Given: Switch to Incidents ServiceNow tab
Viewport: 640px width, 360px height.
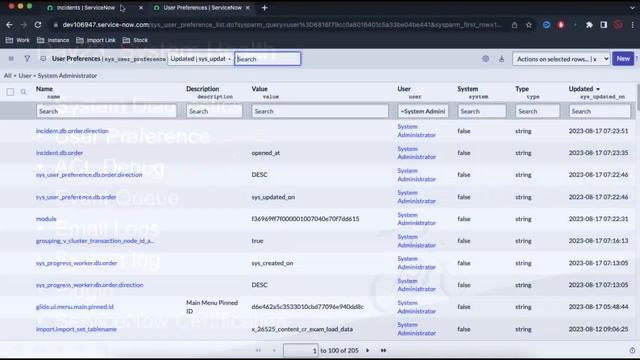Looking at the screenshot, I should point(86,8).
